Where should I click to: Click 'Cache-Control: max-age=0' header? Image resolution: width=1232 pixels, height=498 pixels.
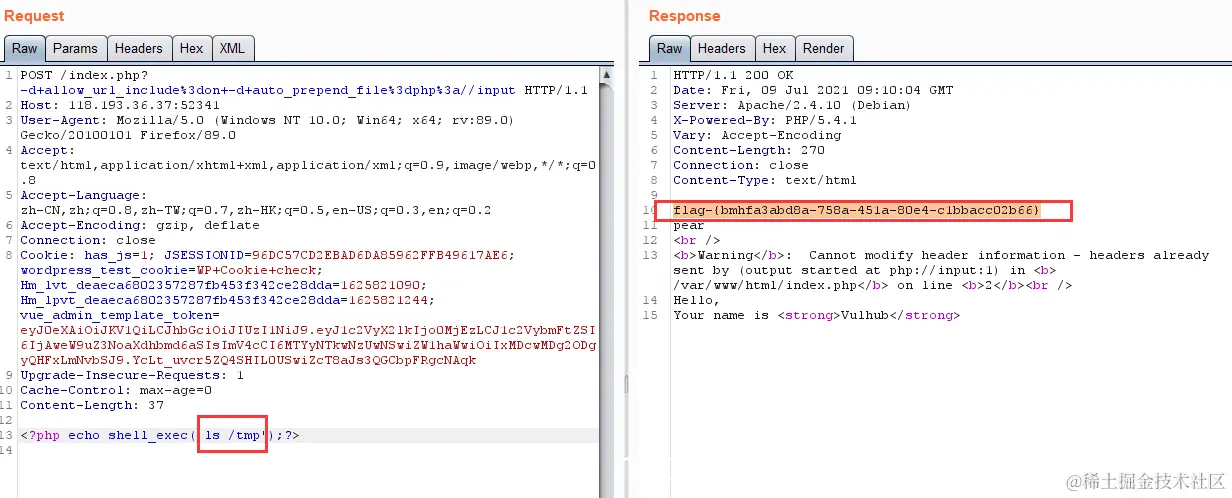pyautogui.click(x=116, y=390)
